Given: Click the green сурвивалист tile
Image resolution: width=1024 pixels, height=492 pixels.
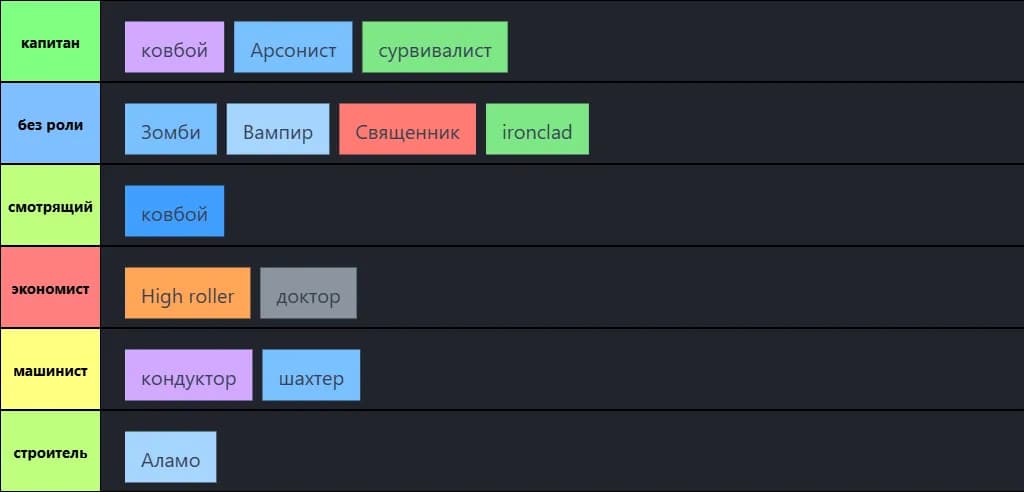Looking at the screenshot, I should [435, 47].
